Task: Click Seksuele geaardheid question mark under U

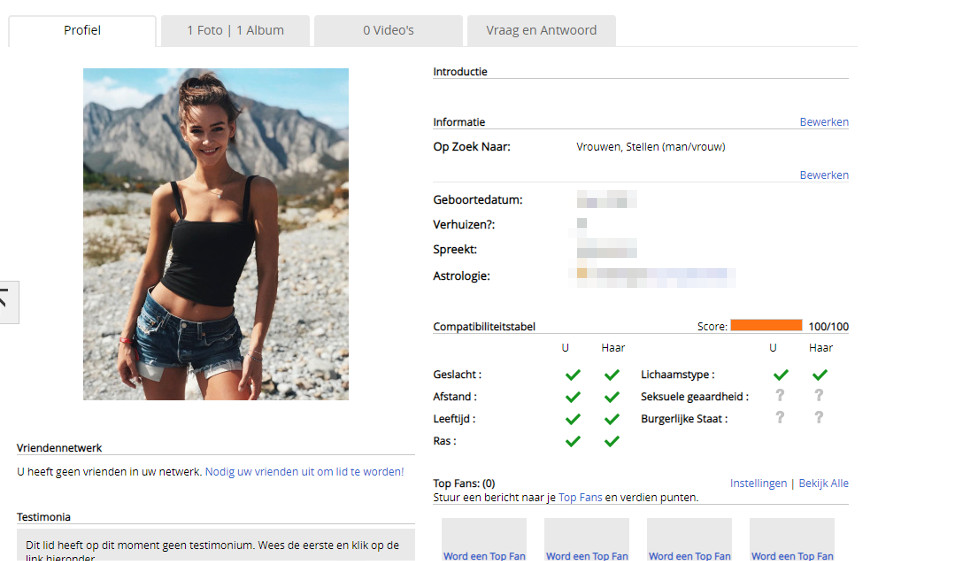Action: pyautogui.click(x=780, y=396)
